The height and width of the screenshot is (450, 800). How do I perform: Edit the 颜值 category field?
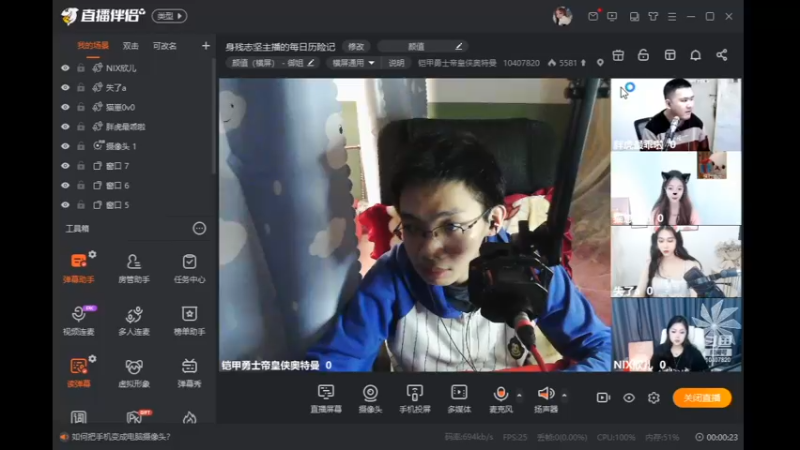point(422,46)
